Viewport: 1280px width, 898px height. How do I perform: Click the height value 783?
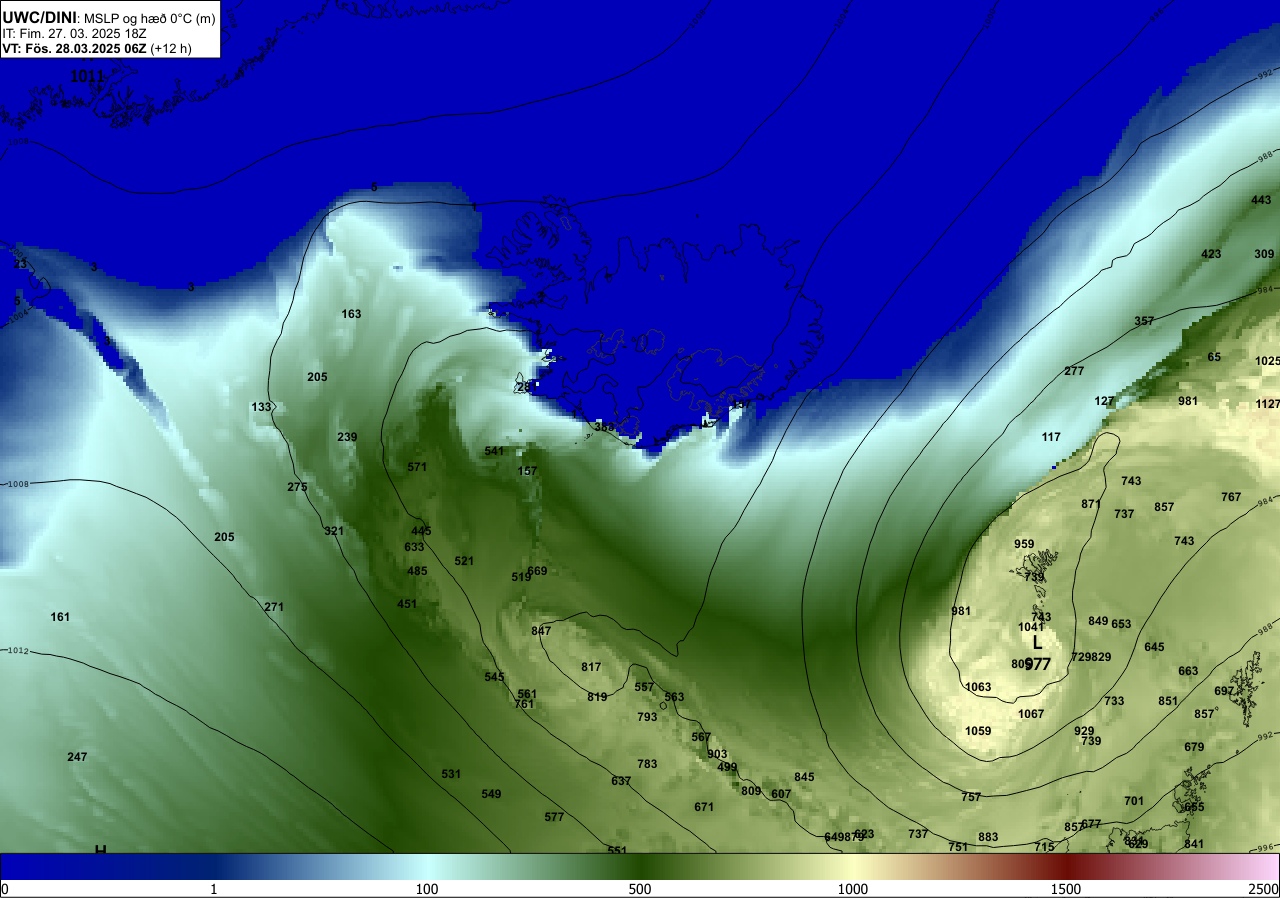(x=647, y=764)
